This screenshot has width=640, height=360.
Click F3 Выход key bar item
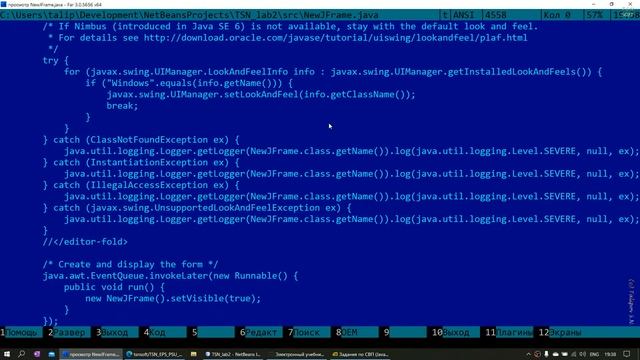click(117, 332)
